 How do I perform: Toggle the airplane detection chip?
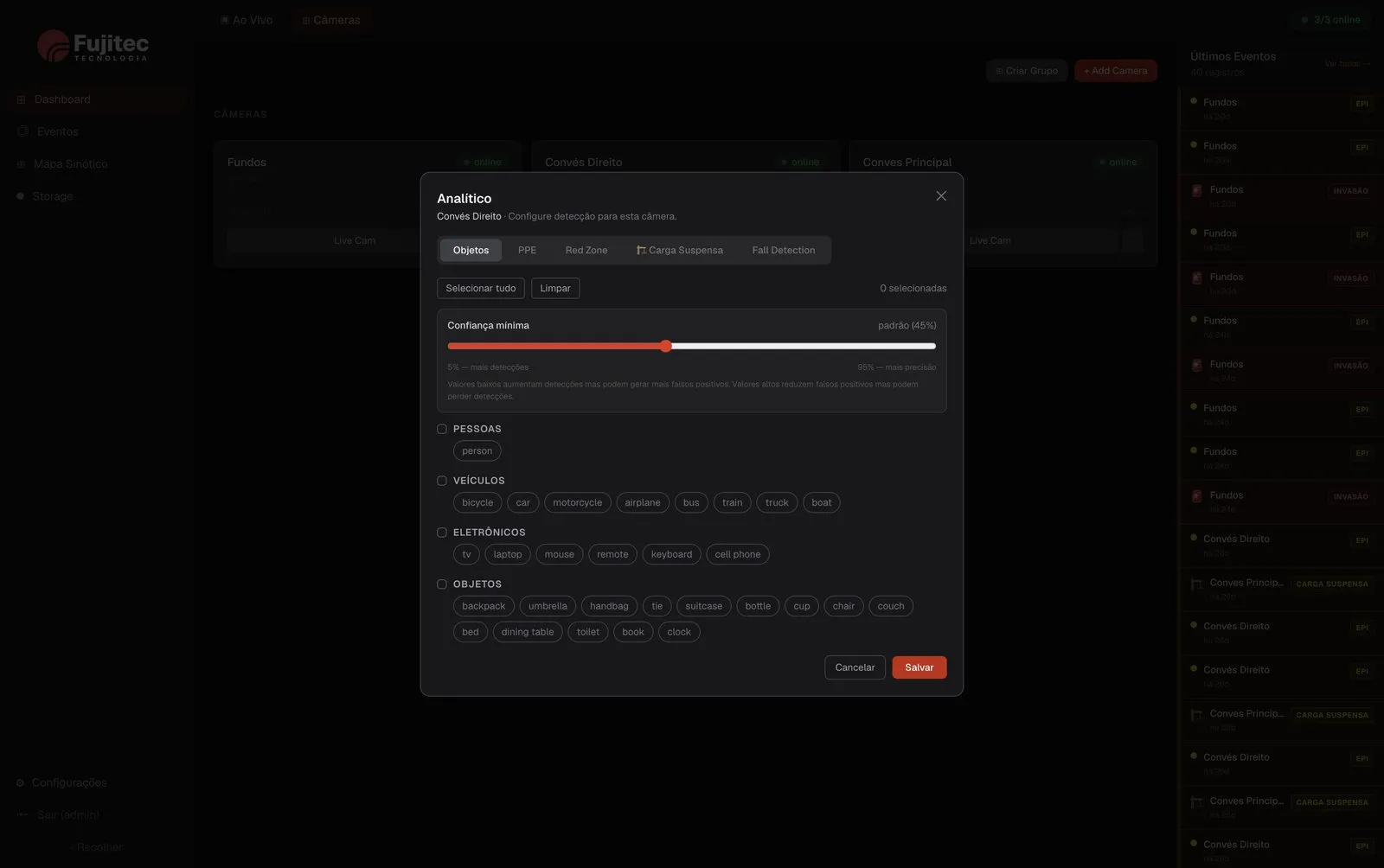pyautogui.click(x=643, y=502)
